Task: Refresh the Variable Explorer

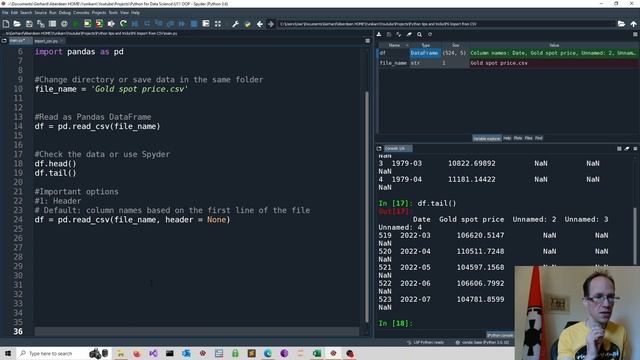Action: click(430, 35)
